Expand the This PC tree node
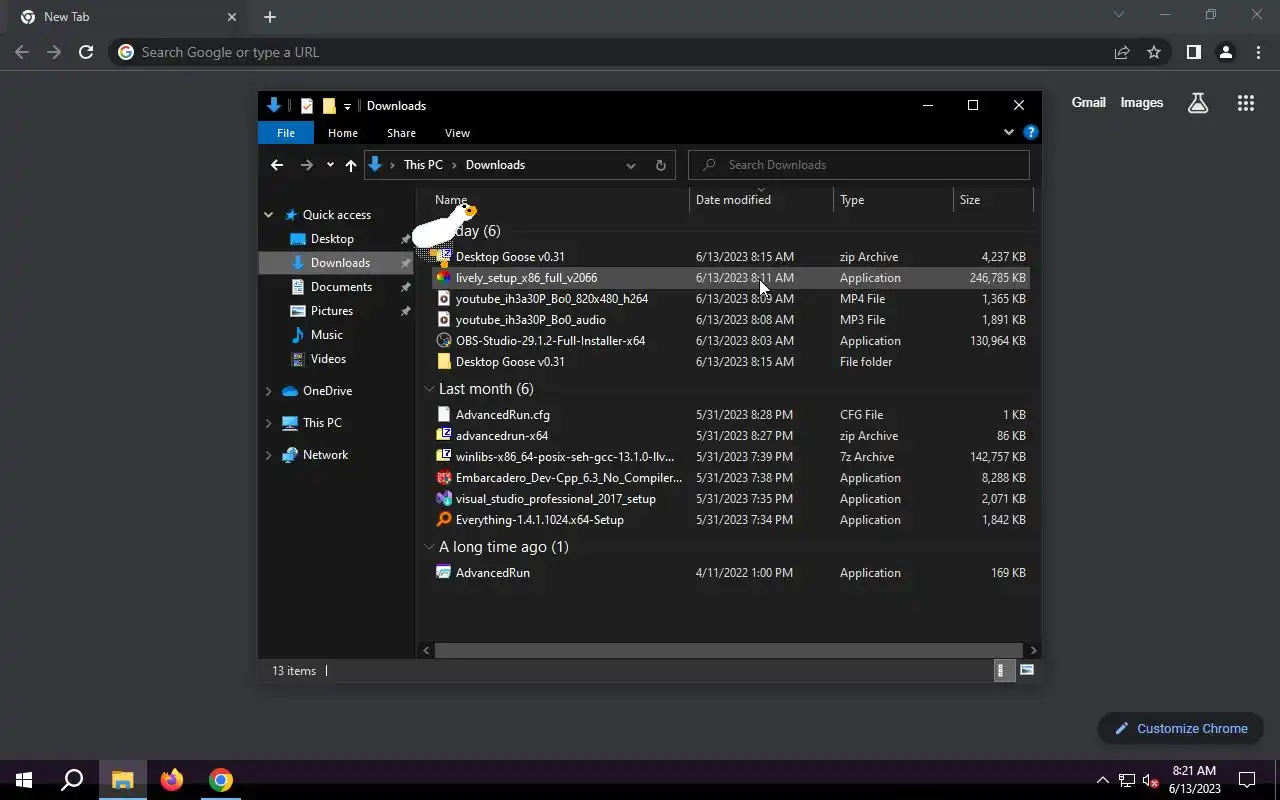 click(x=268, y=423)
